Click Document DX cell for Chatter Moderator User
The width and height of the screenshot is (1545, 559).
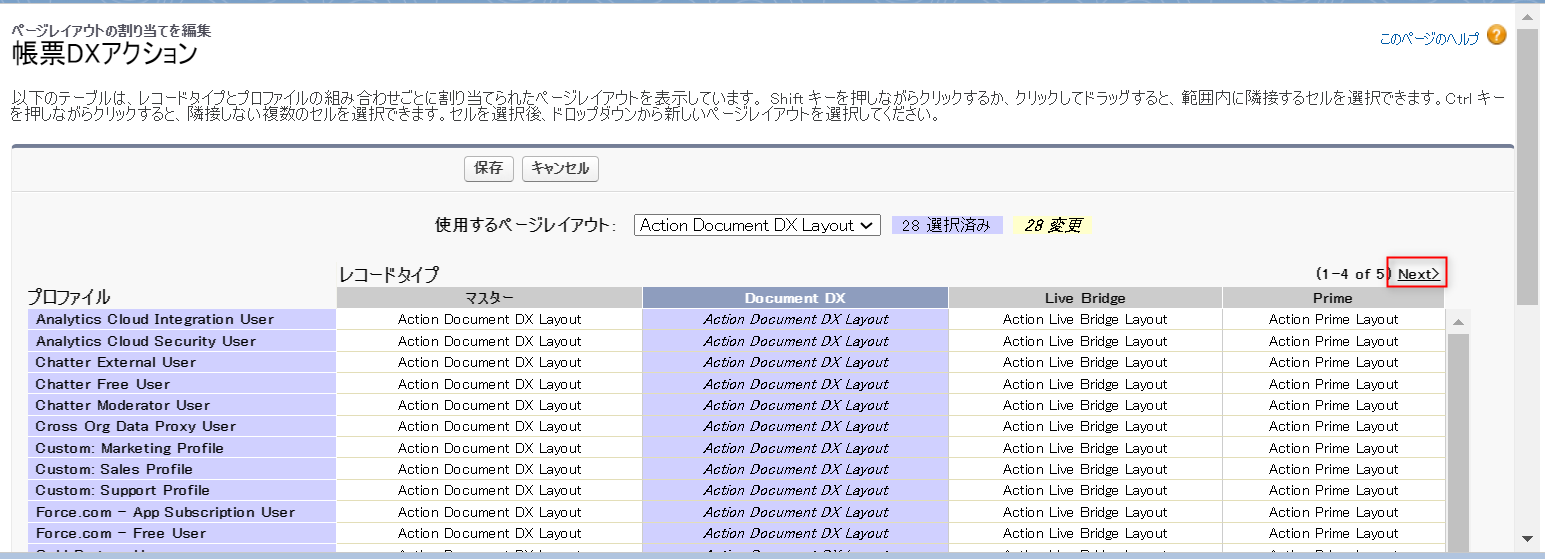tap(795, 405)
